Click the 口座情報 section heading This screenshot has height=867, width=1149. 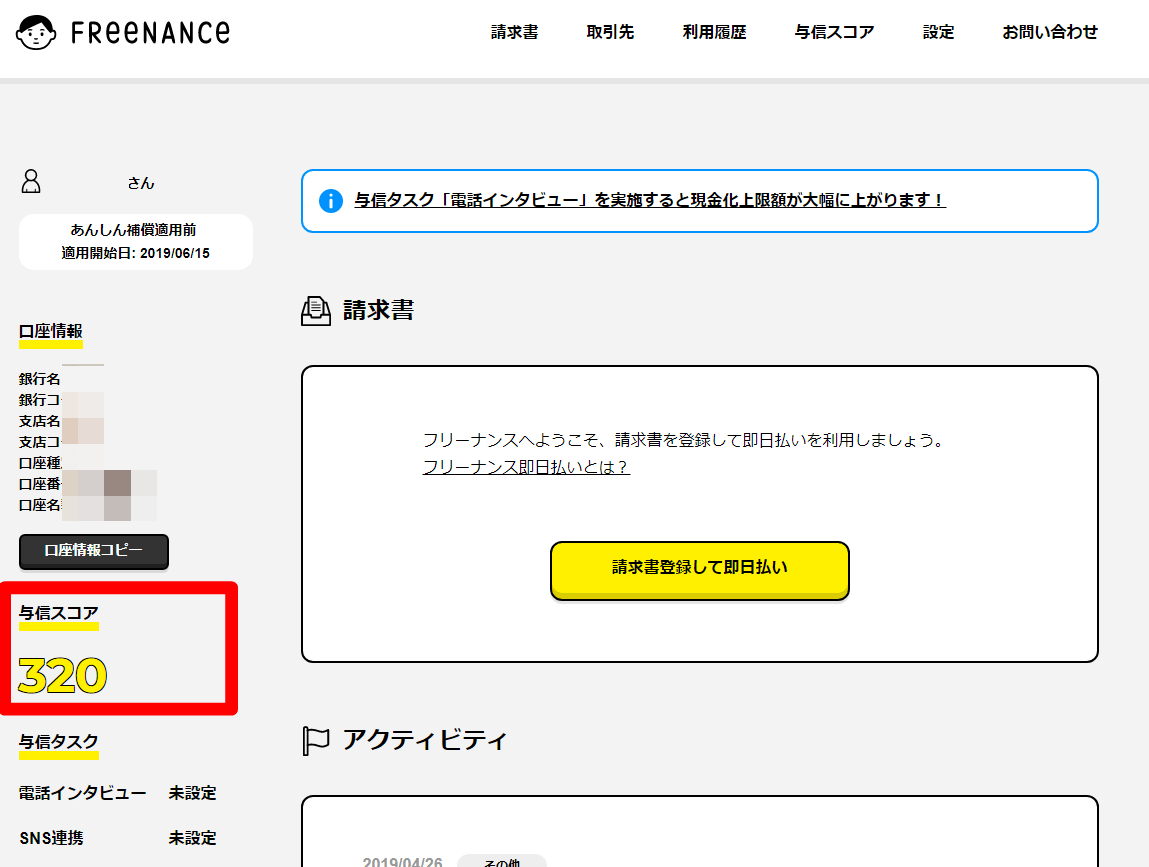click(x=51, y=331)
